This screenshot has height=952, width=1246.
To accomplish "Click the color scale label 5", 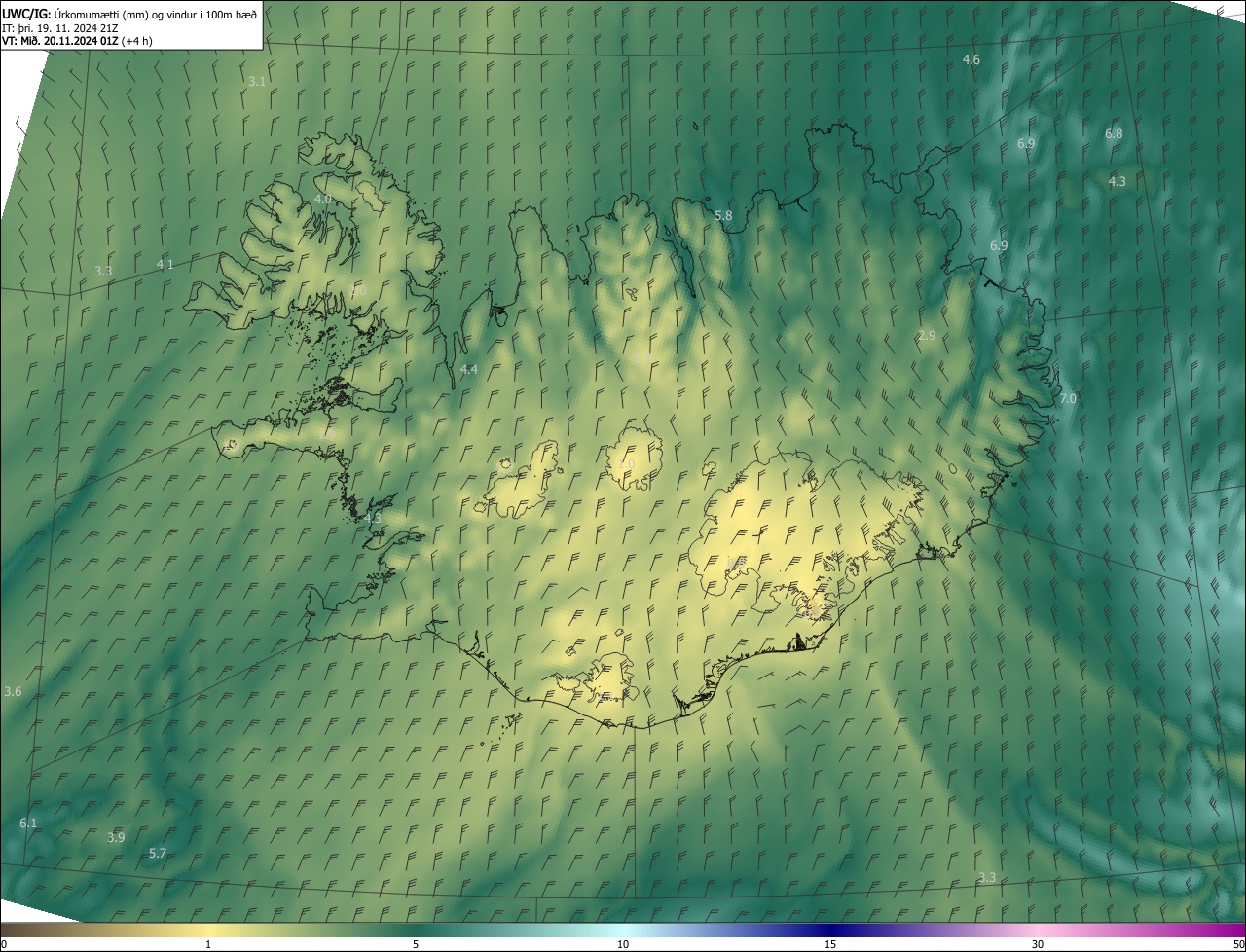I will click(416, 945).
